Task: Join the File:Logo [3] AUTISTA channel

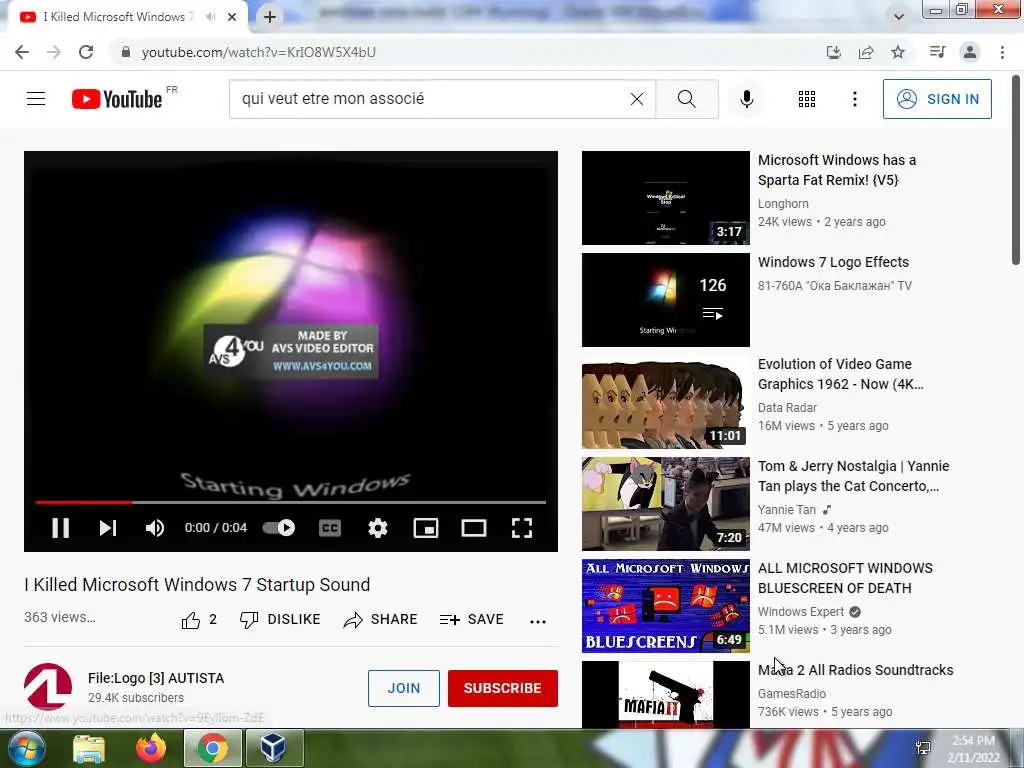Action: coord(404,688)
